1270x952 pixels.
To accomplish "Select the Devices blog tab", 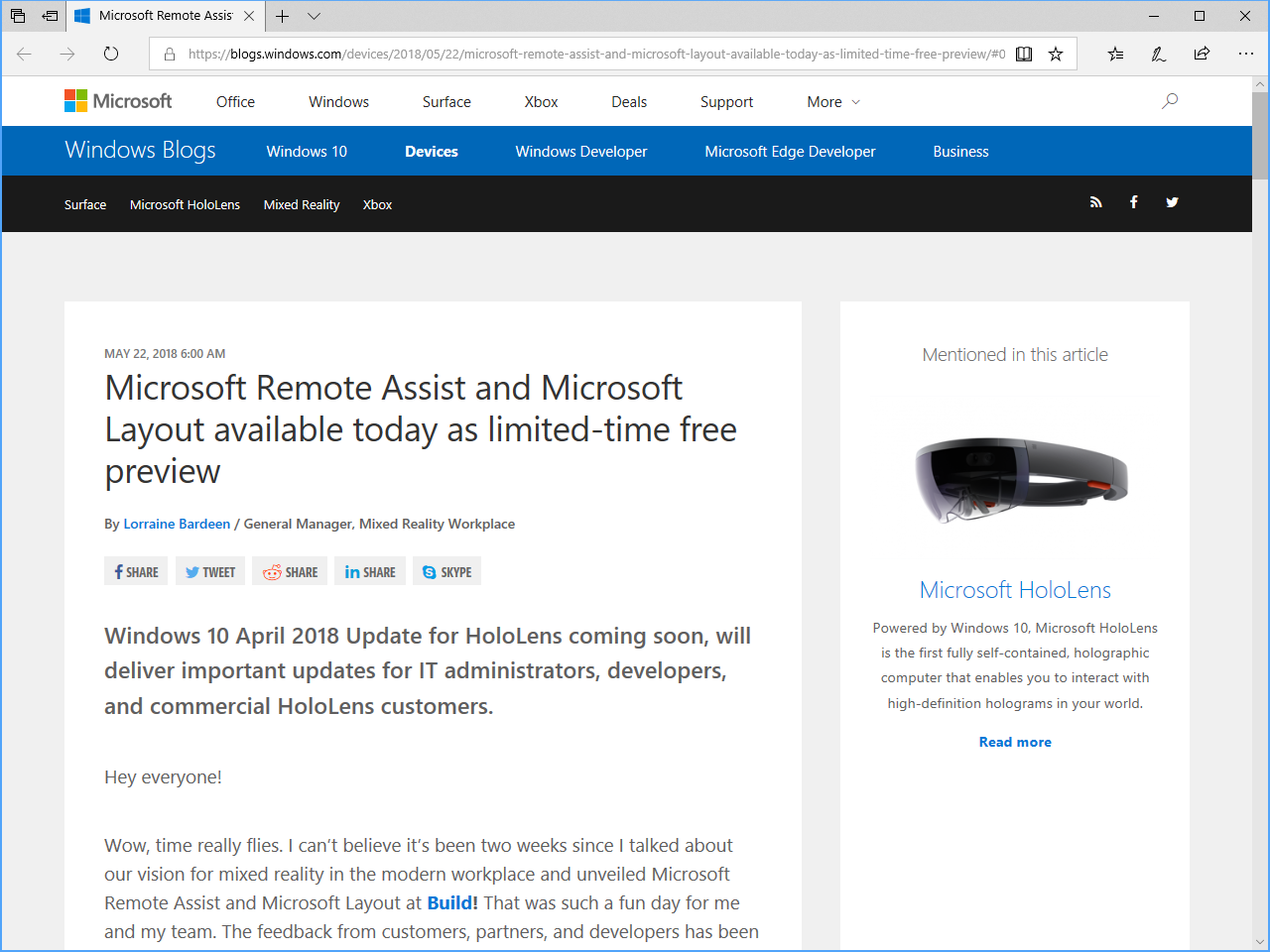I will click(432, 152).
